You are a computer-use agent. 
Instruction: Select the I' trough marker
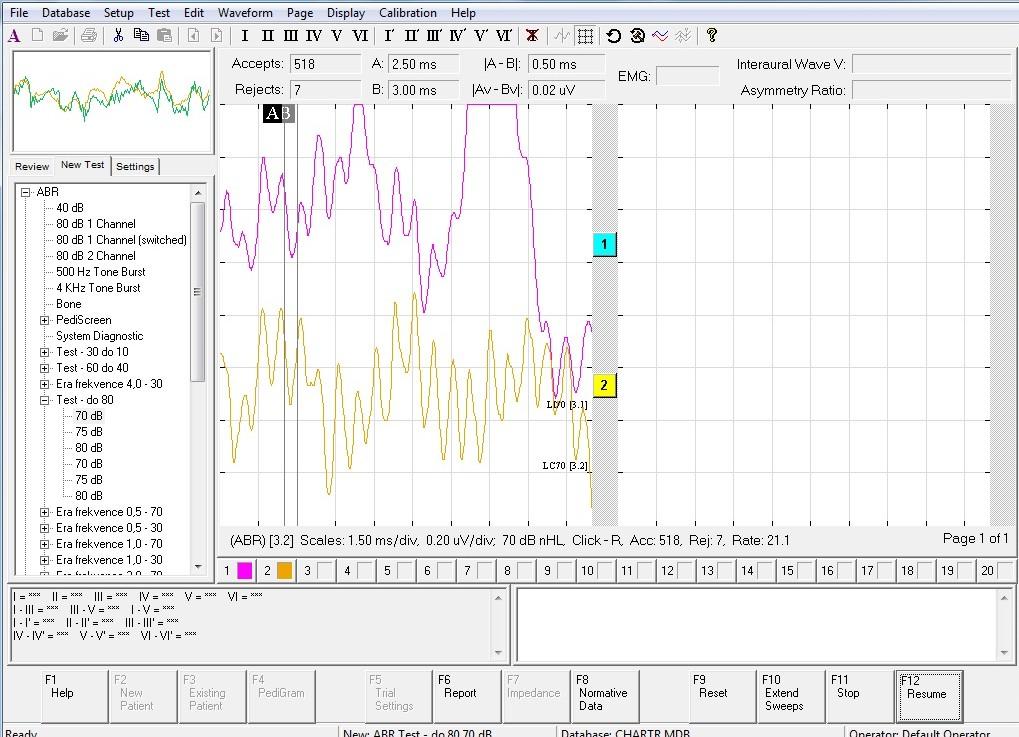[389, 36]
